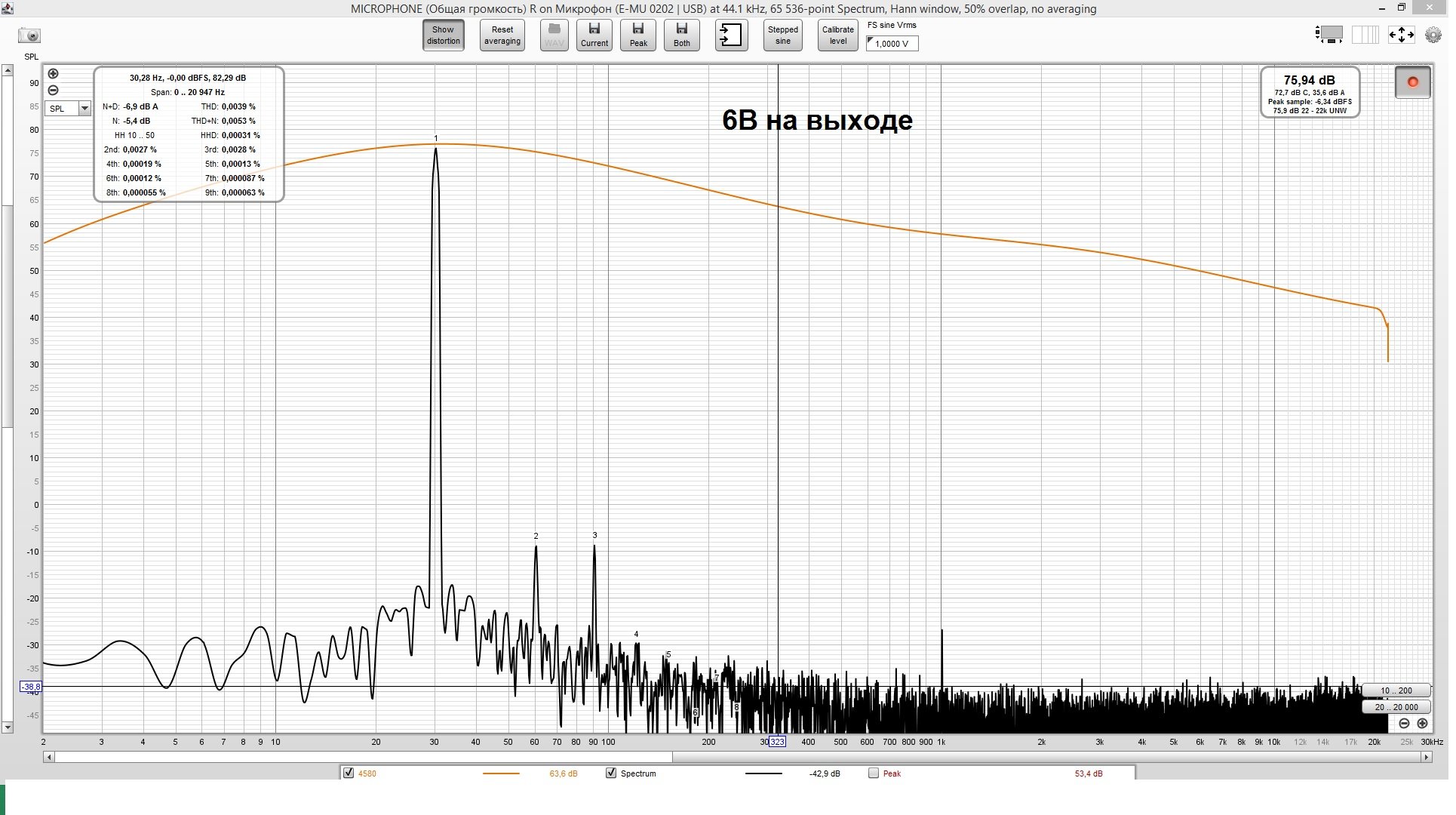
Task: Save Peak trace with disk icon
Action: pyautogui.click(x=638, y=35)
